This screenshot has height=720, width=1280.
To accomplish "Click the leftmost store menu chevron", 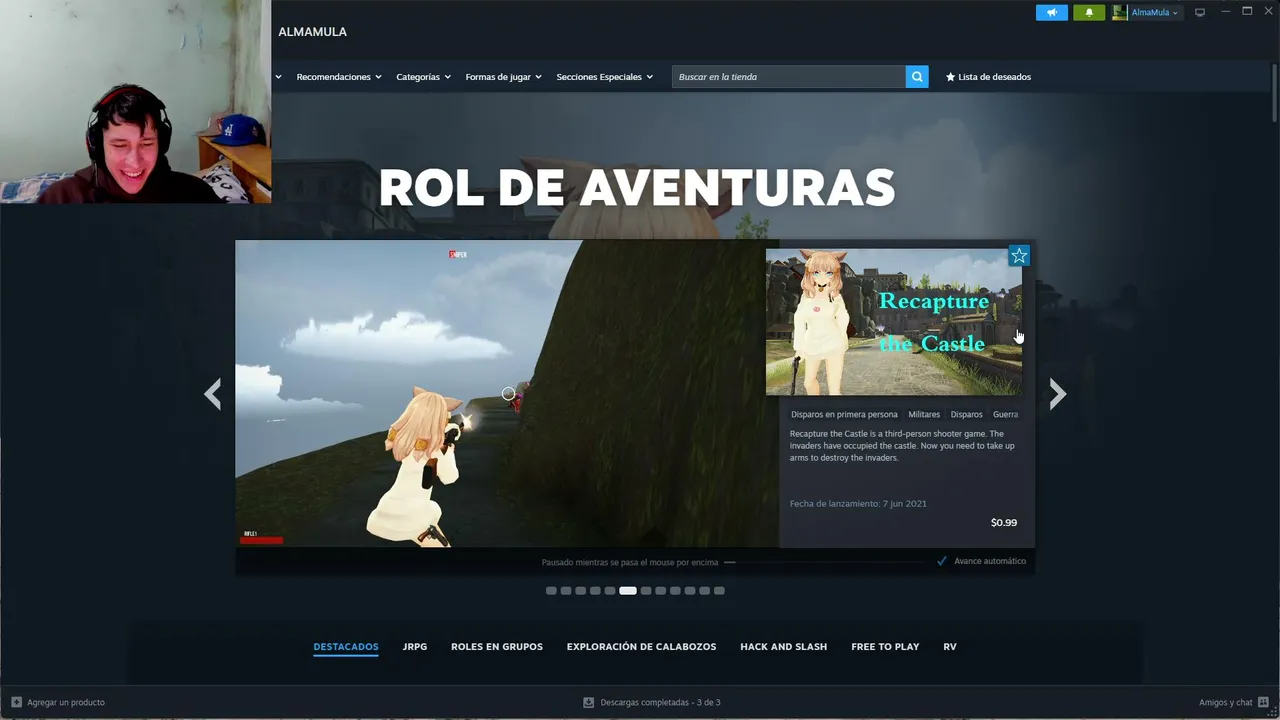I will [x=278, y=77].
